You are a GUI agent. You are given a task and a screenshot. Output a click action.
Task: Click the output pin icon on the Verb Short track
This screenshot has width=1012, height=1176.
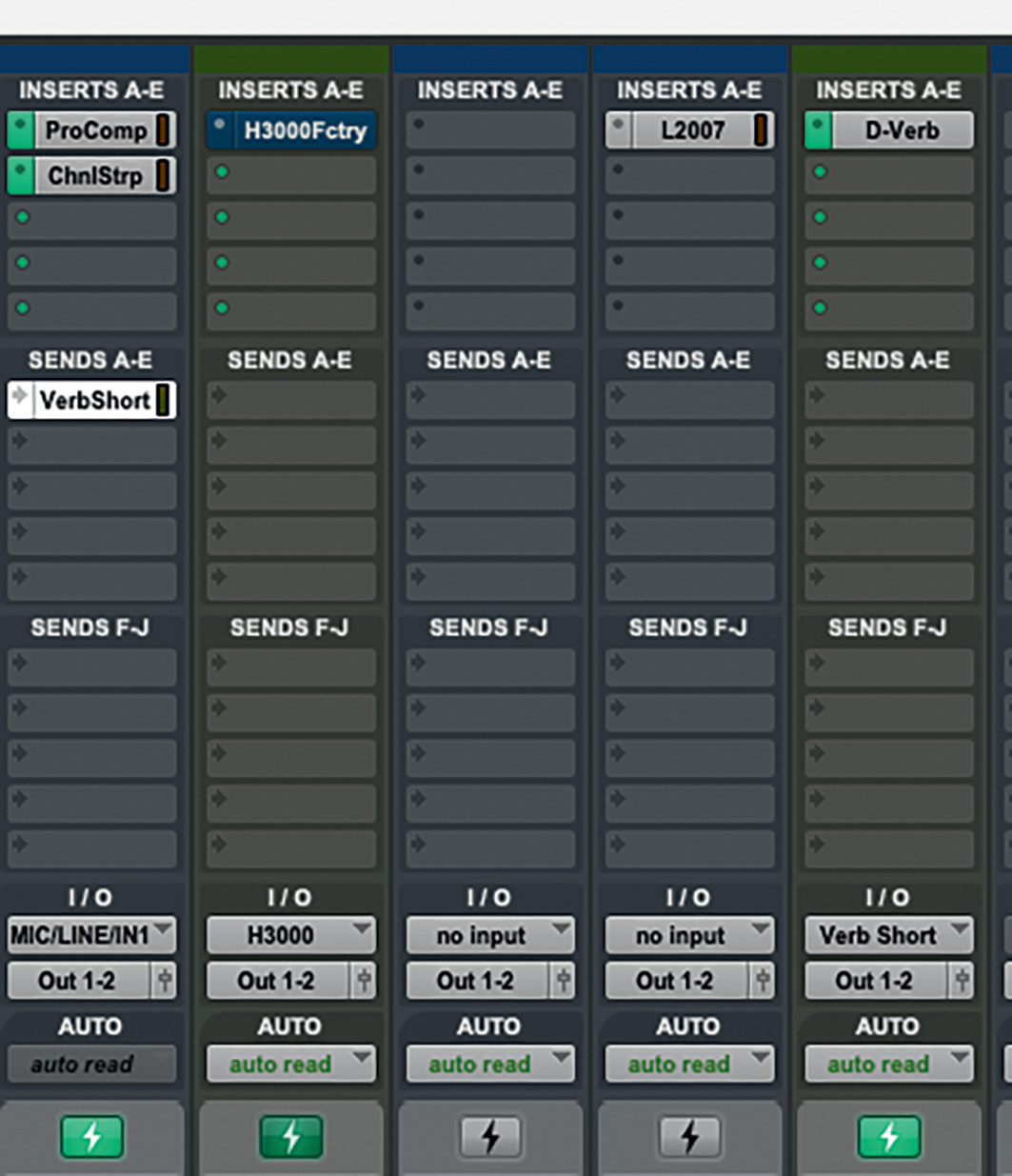tap(962, 981)
